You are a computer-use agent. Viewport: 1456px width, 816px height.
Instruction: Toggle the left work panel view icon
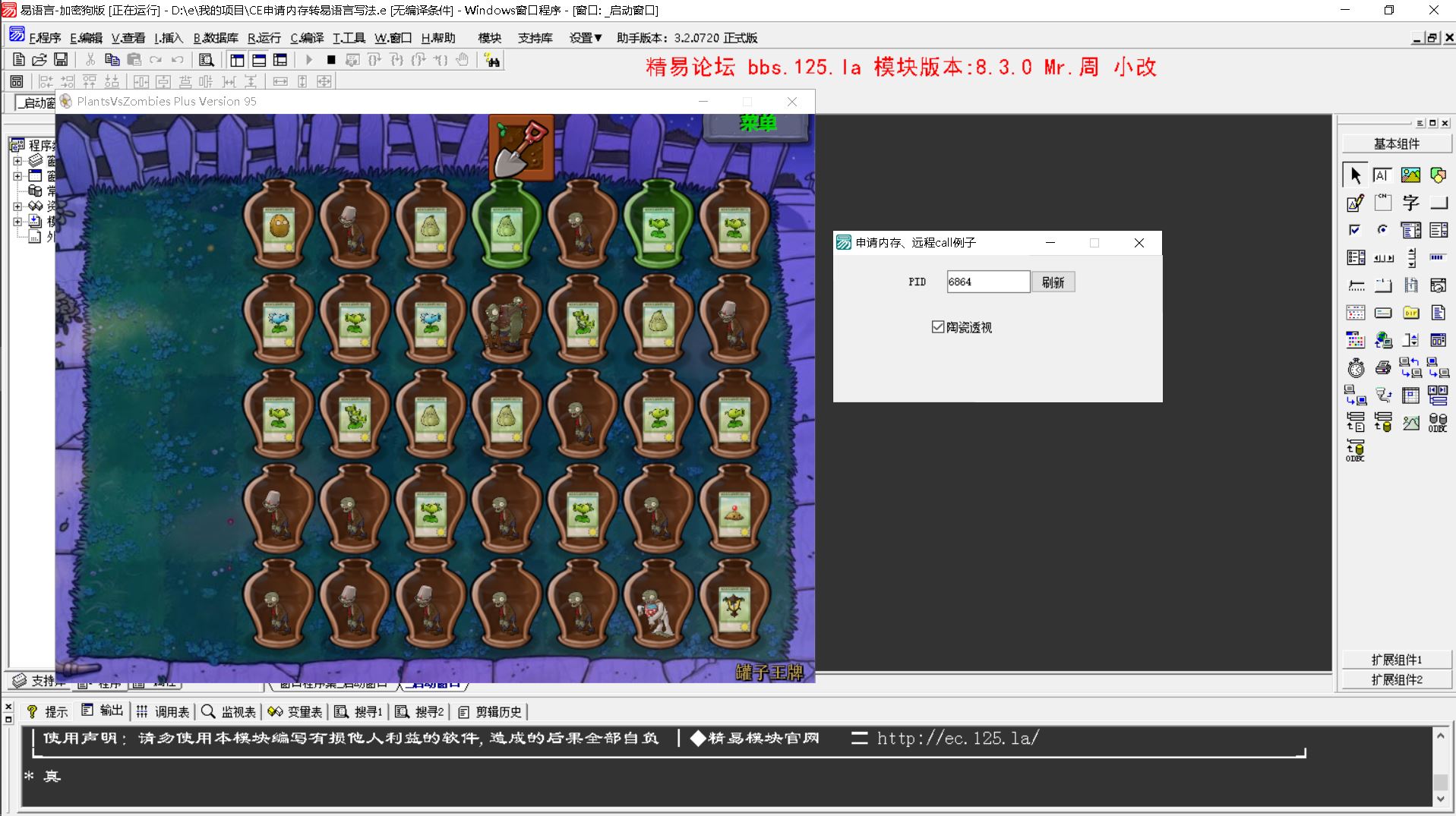[x=237, y=60]
